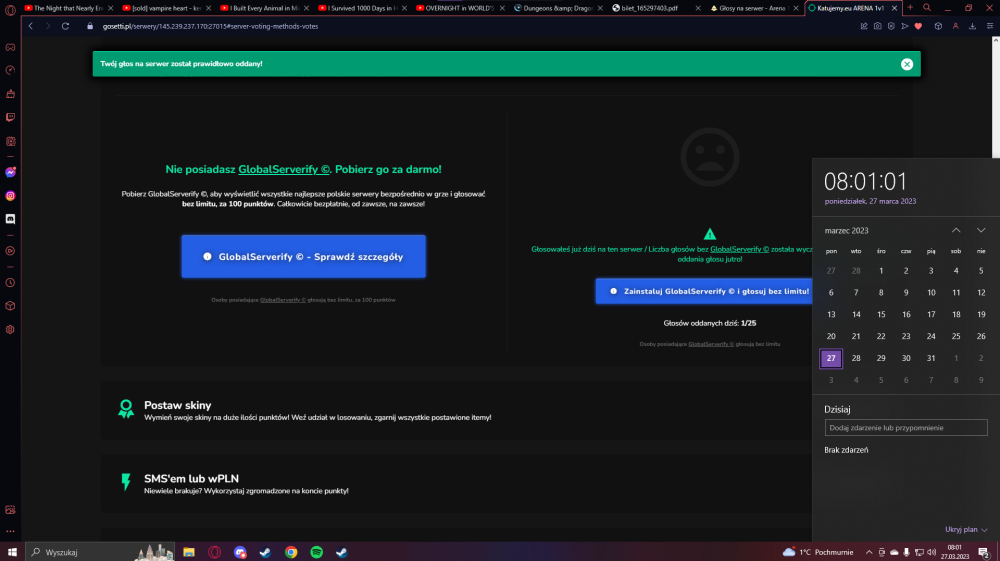Open Spotify from the taskbar
Viewport: 1000px width, 561px height.
pos(316,552)
